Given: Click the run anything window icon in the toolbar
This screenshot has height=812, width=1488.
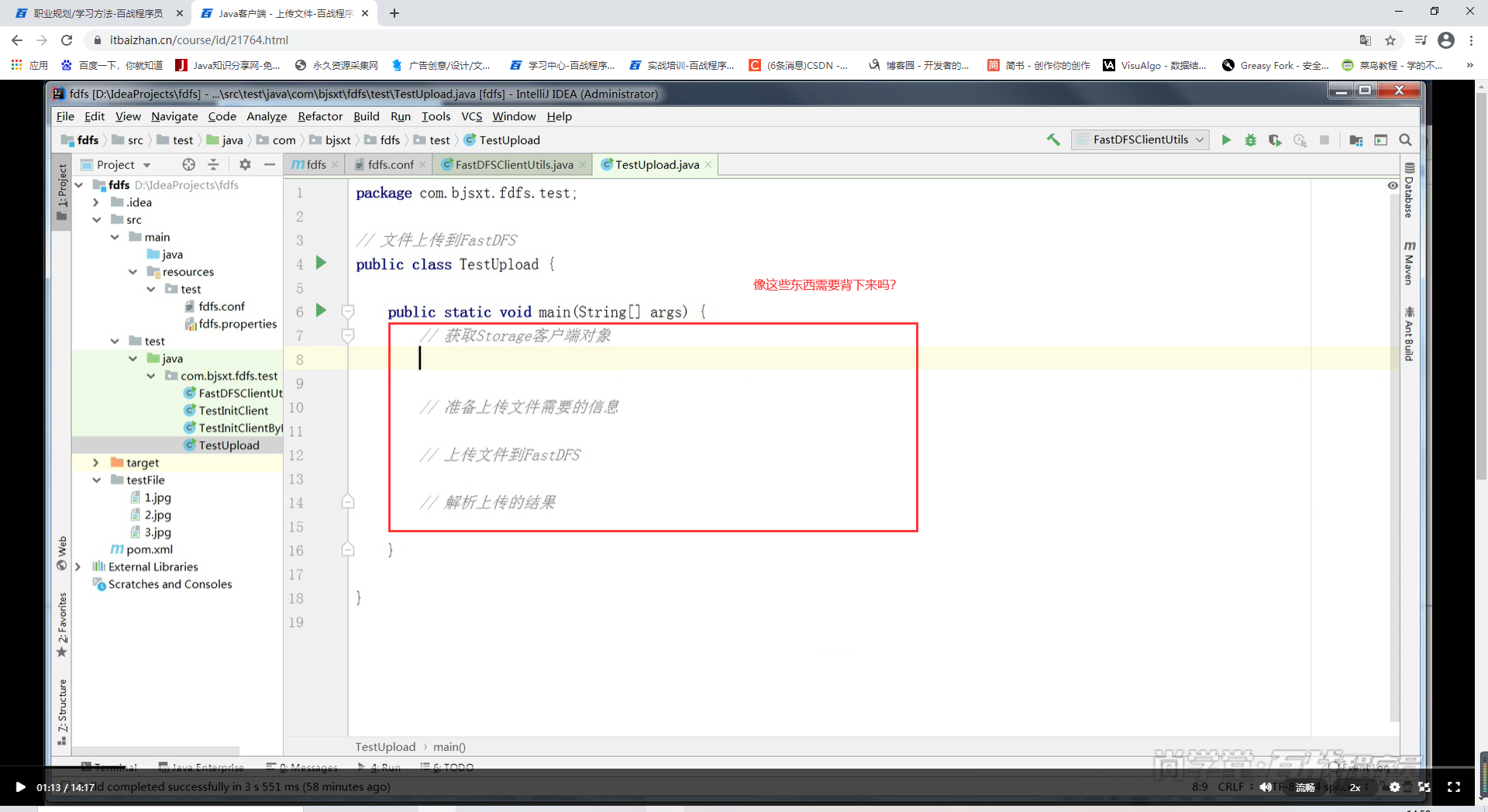Looking at the screenshot, I should [x=1380, y=139].
